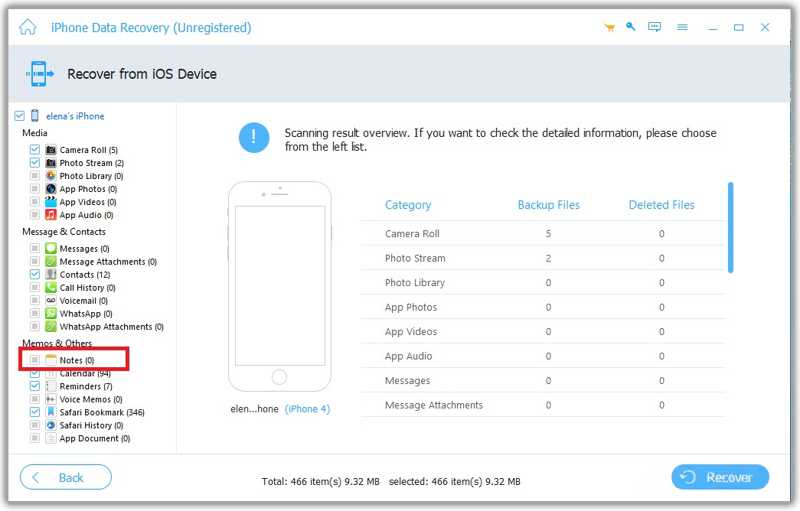The width and height of the screenshot is (800, 511).
Task: Toggle the Messages (0) checkbox
Action: (x=35, y=248)
